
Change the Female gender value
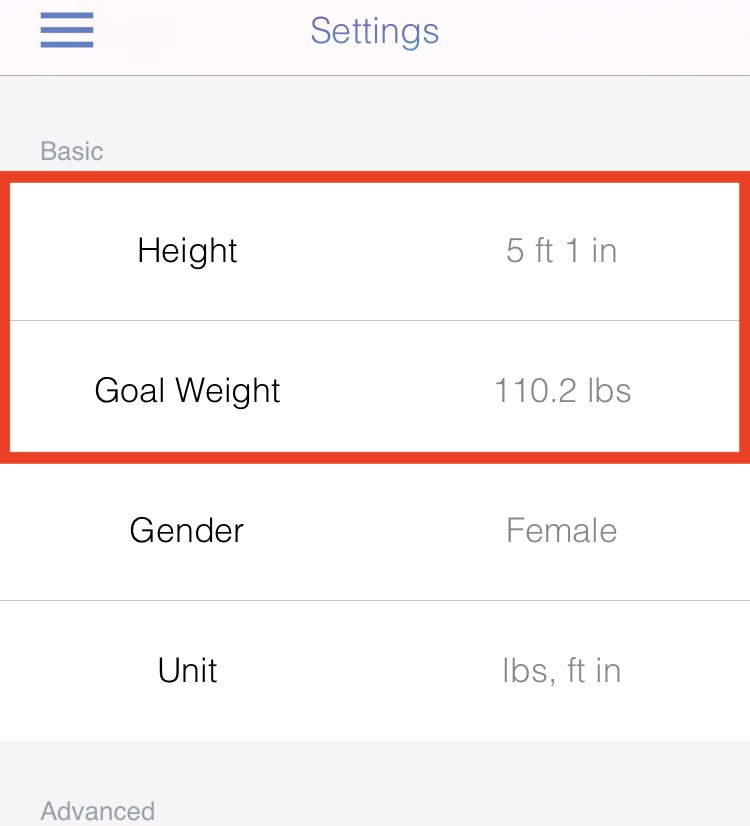561,530
